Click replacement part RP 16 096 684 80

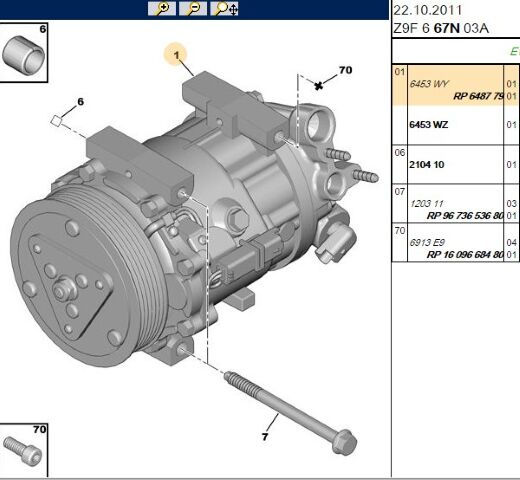[465, 255]
